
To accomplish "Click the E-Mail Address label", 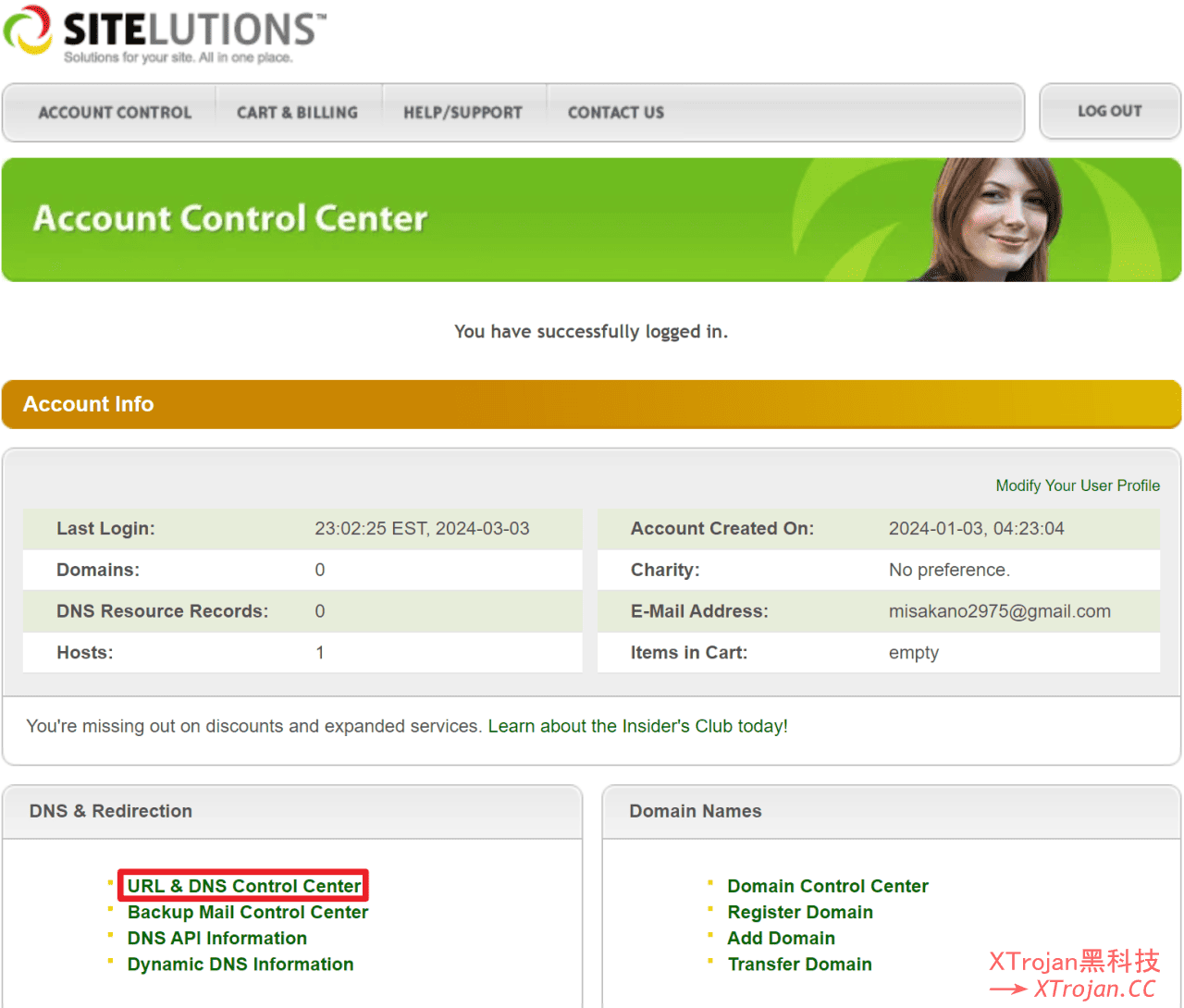I will click(699, 611).
